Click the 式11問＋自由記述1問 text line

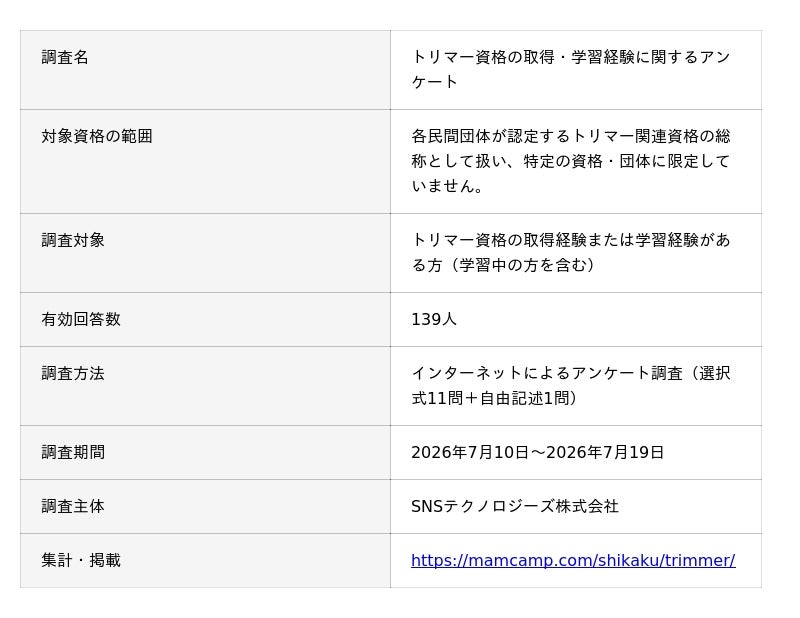pos(494,399)
